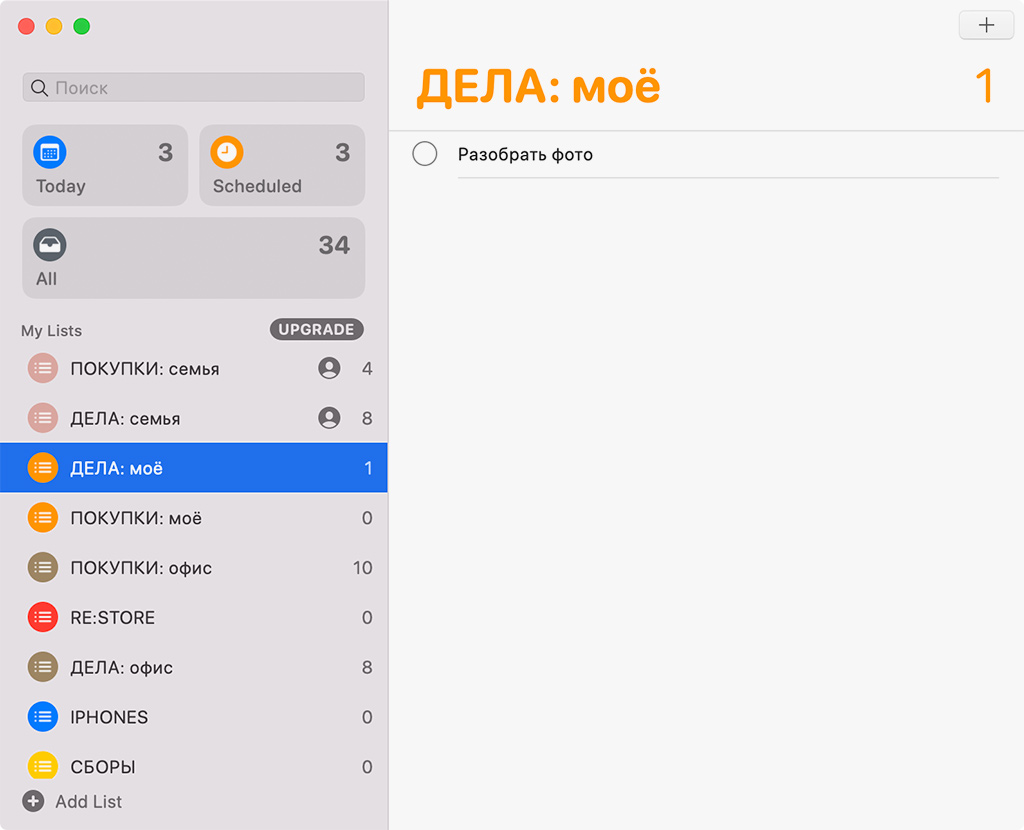
Task: Click the ДЕЛА: моё list title heading
Action: point(539,87)
